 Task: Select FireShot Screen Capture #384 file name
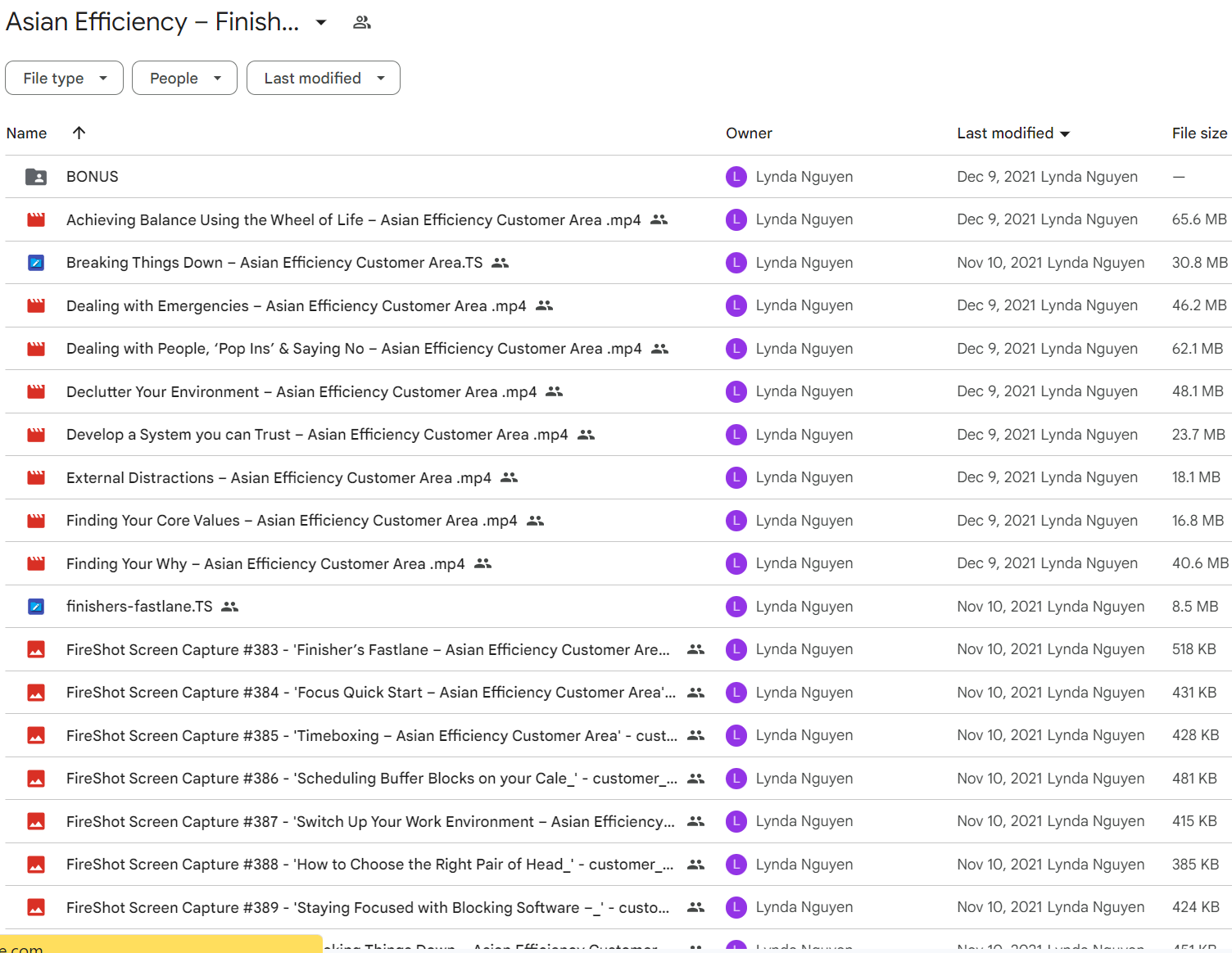pos(371,693)
